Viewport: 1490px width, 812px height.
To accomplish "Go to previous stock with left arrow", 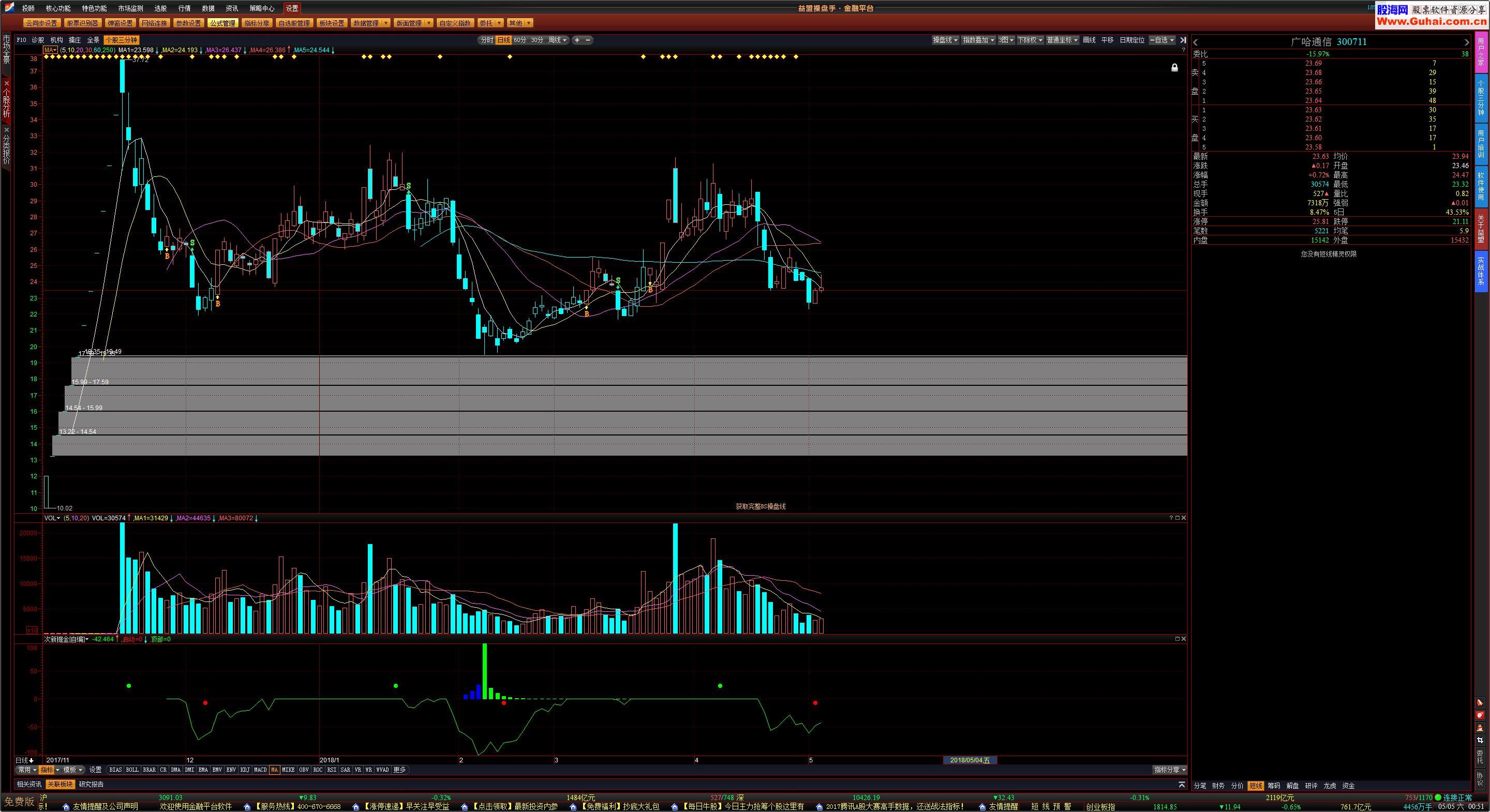I will click(x=1196, y=42).
